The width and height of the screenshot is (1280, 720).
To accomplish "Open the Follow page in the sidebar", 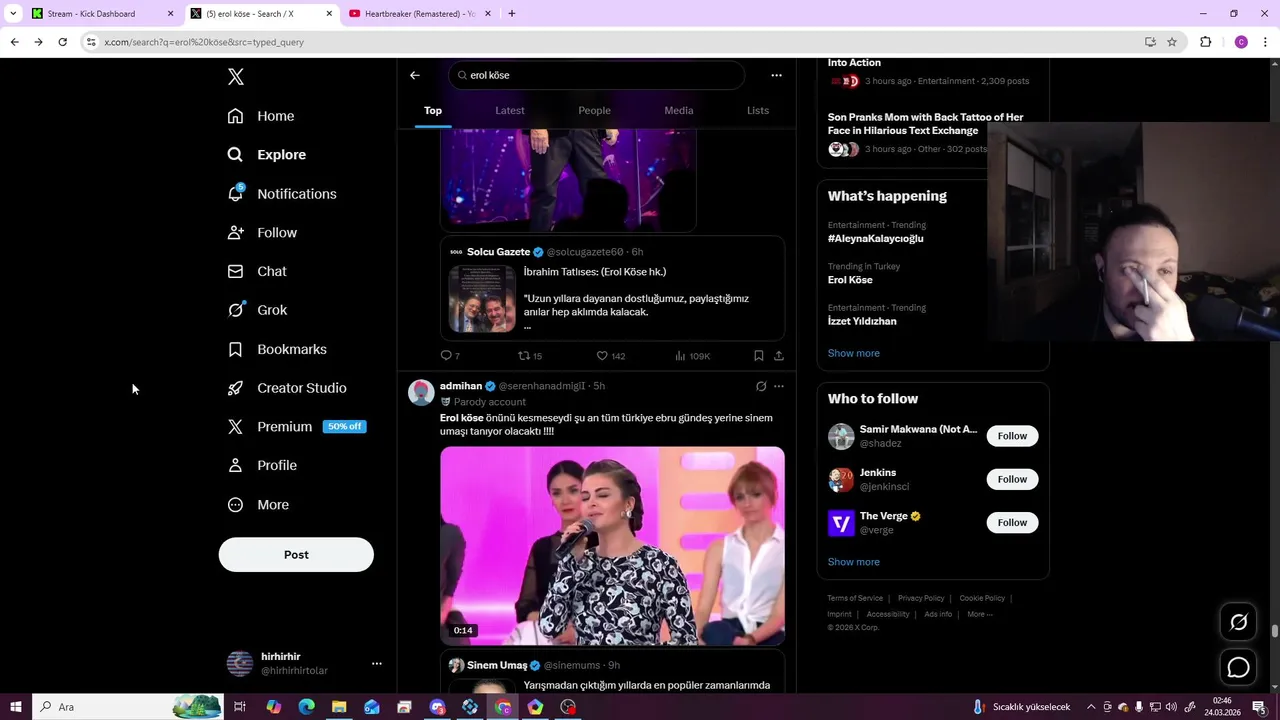I will point(262,233).
